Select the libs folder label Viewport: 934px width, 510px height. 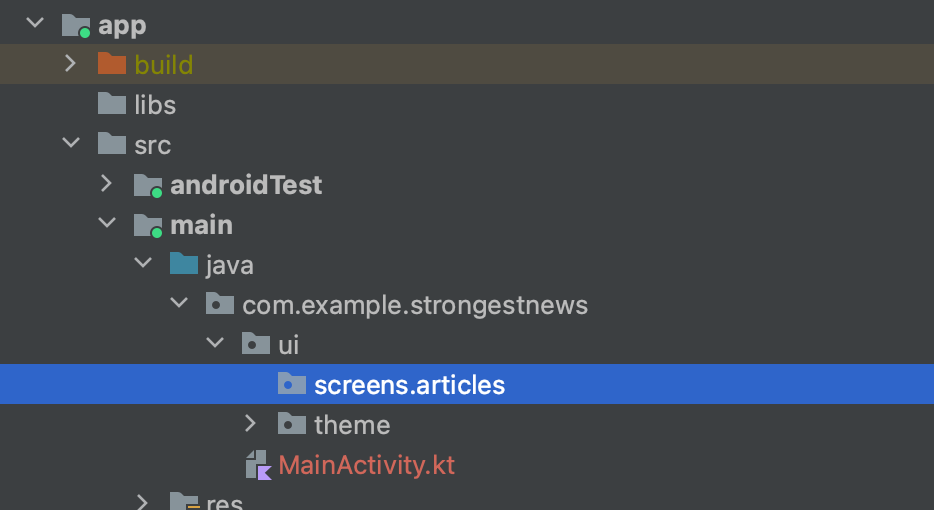coord(155,105)
